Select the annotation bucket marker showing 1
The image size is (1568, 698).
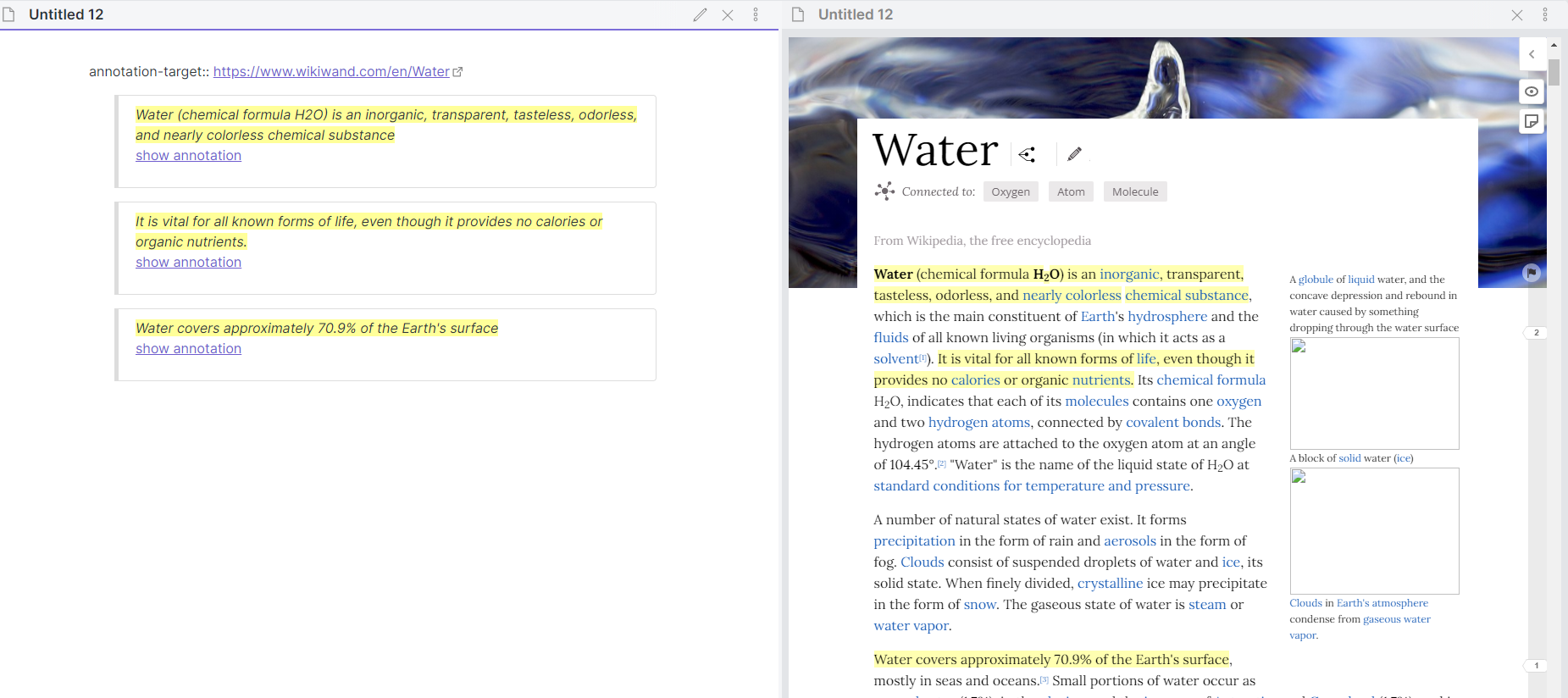click(1536, 665)
